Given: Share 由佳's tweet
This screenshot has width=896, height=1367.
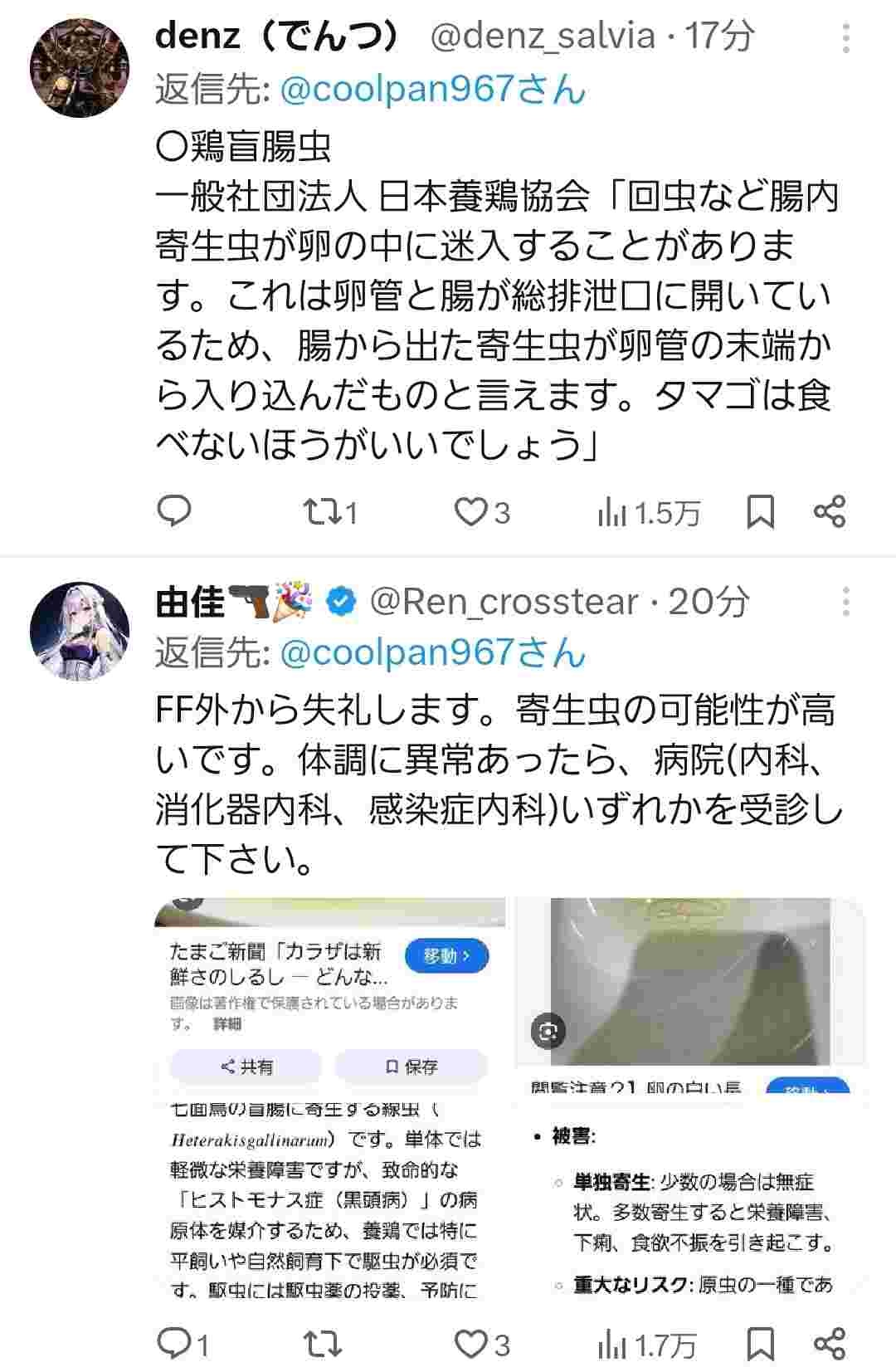Looking at the screenshot, I should tap(830, 1342).
